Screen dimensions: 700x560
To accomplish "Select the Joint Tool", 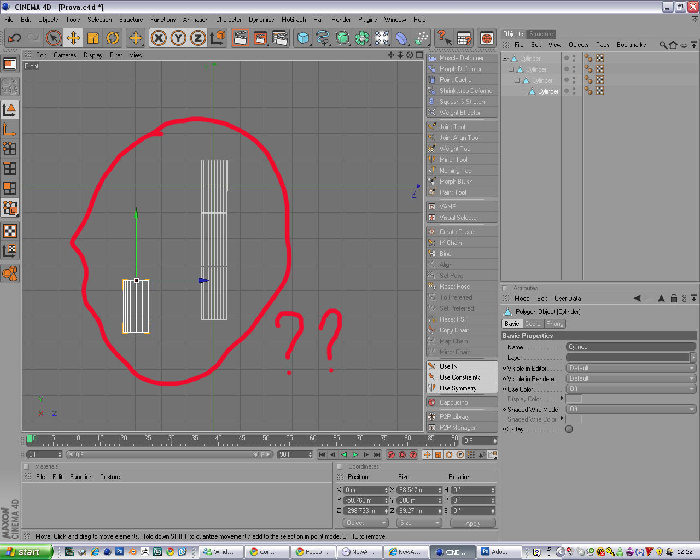I will 462,127.
